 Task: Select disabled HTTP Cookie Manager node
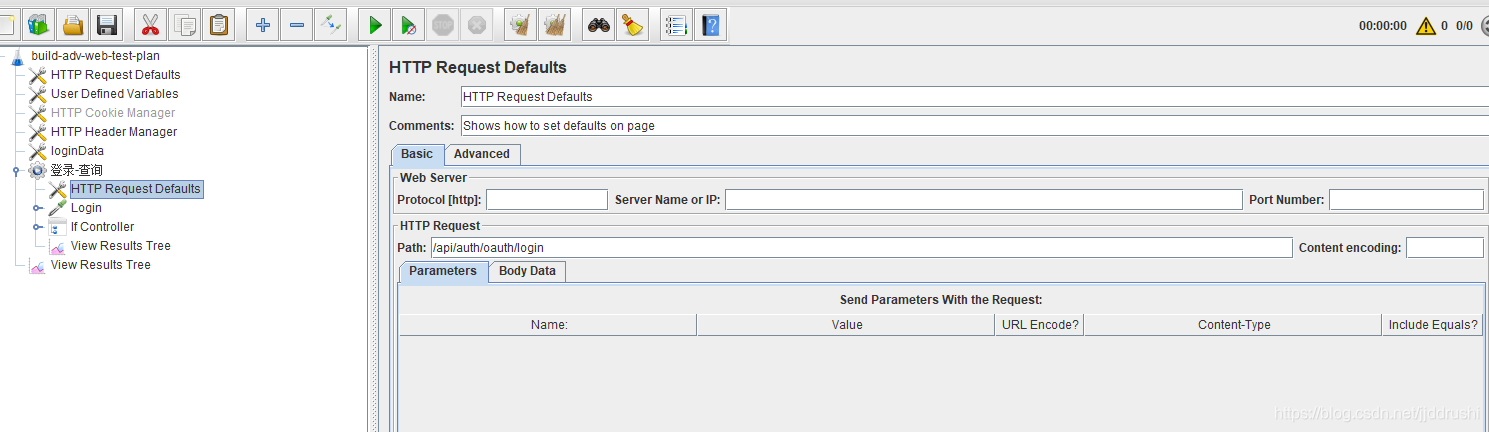113,113
